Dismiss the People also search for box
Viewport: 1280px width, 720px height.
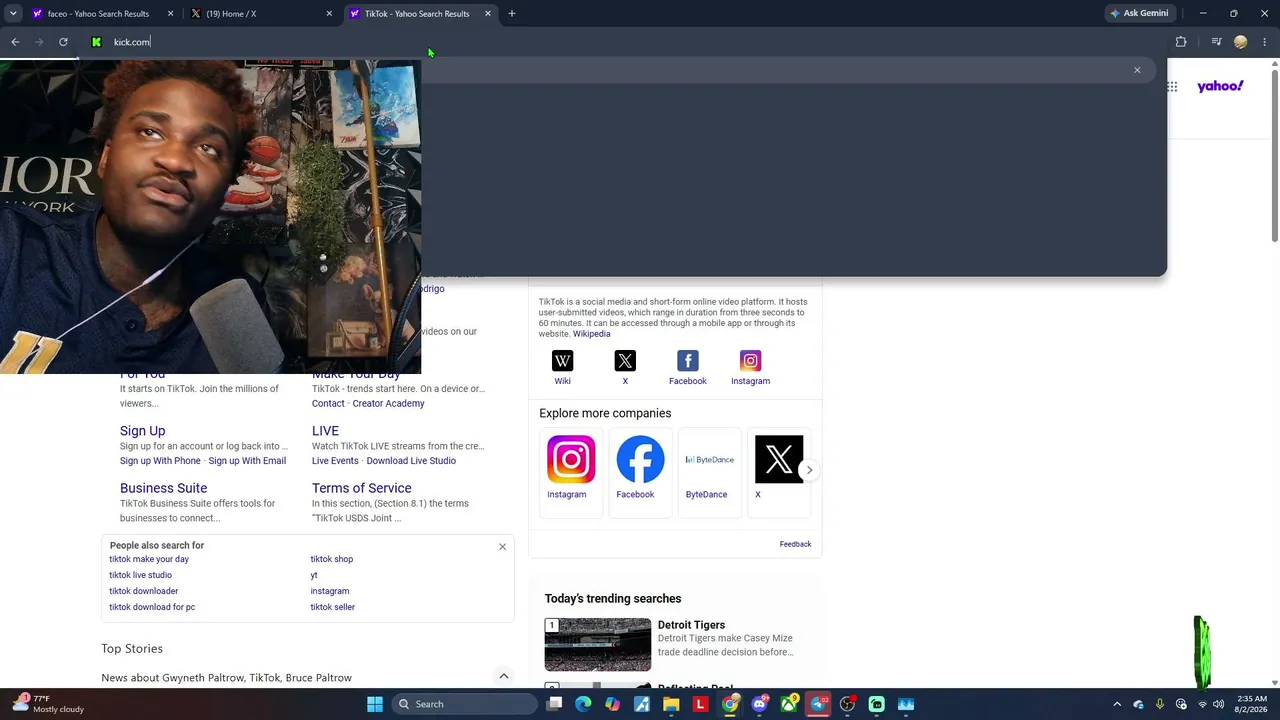[x=503, y=547]
